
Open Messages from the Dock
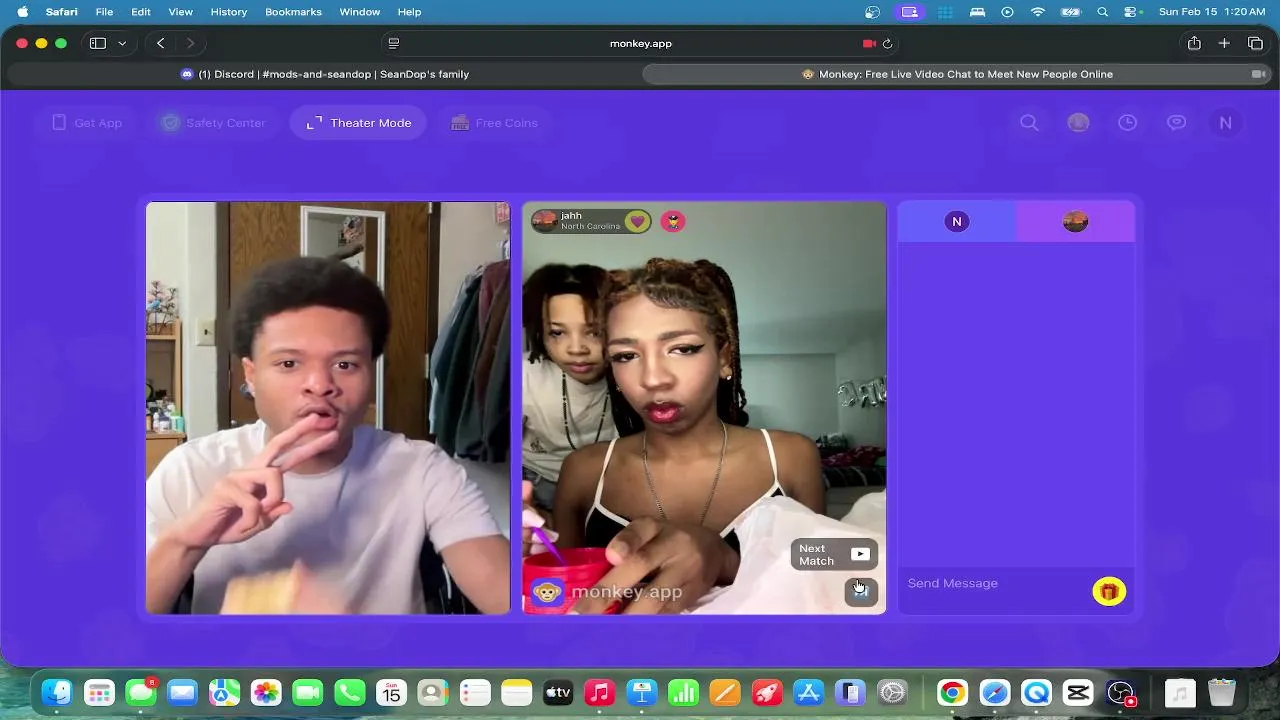[x=141, y=692]
